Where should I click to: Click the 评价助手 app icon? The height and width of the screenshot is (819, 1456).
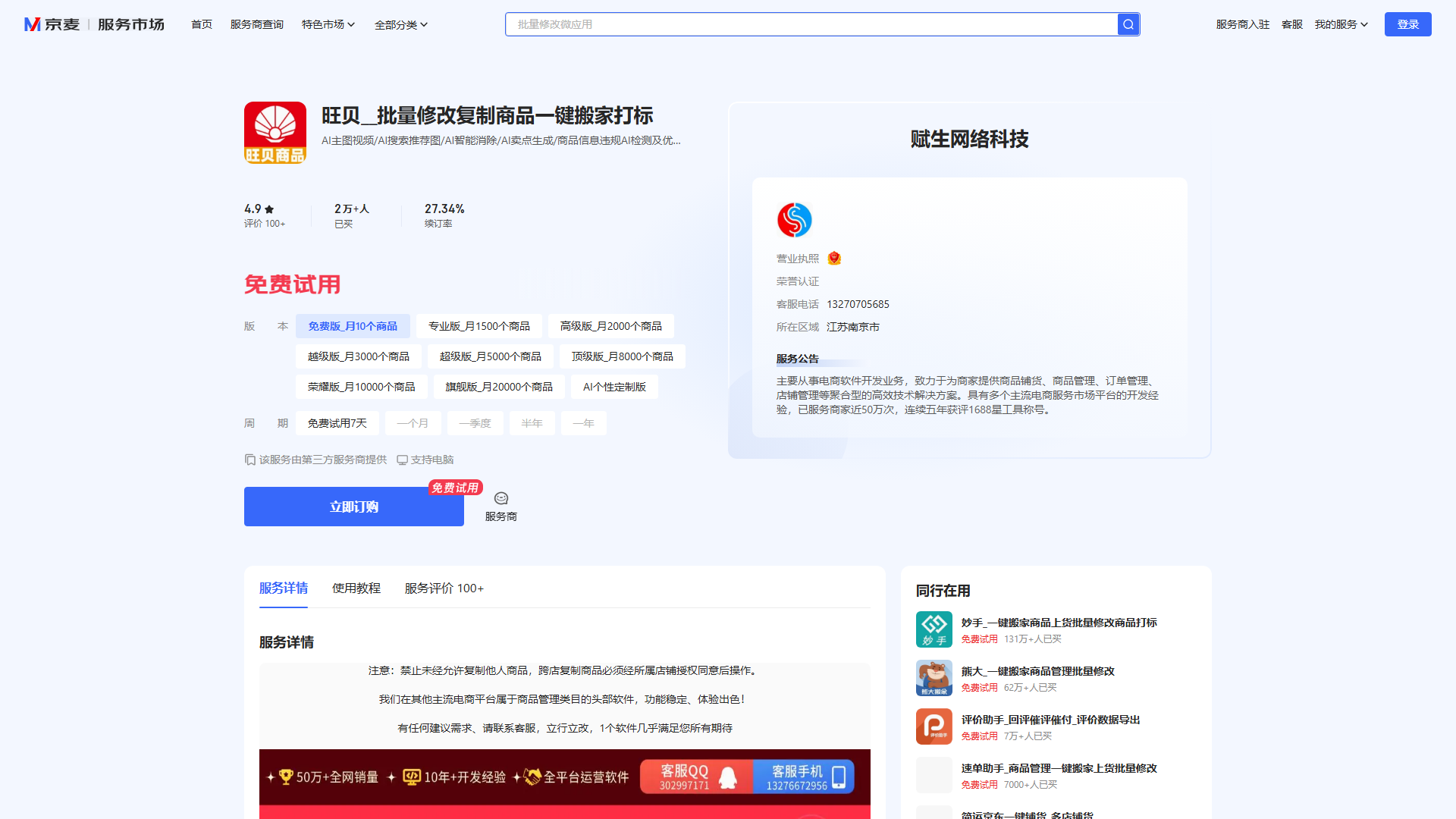934,726
